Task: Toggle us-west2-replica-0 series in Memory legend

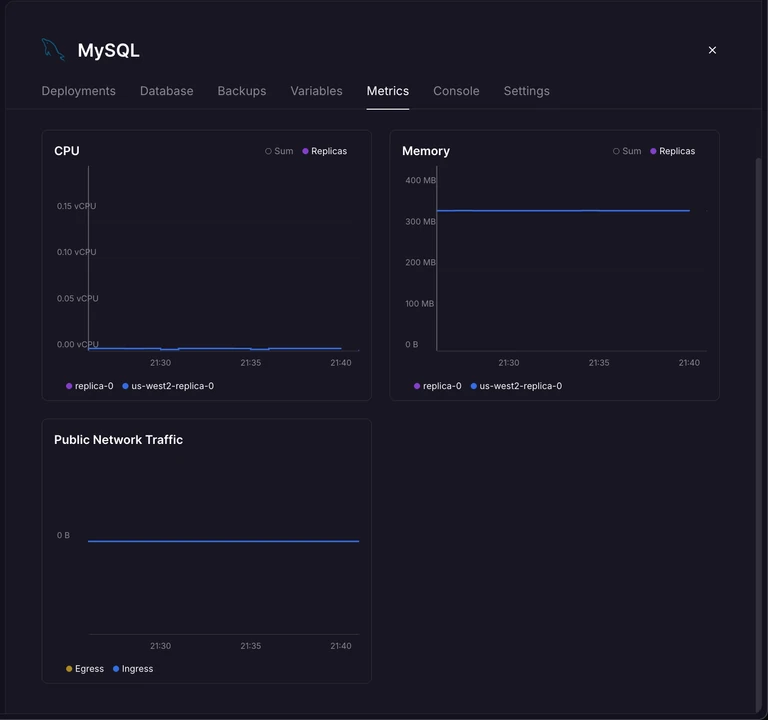Action: (516, 386)
